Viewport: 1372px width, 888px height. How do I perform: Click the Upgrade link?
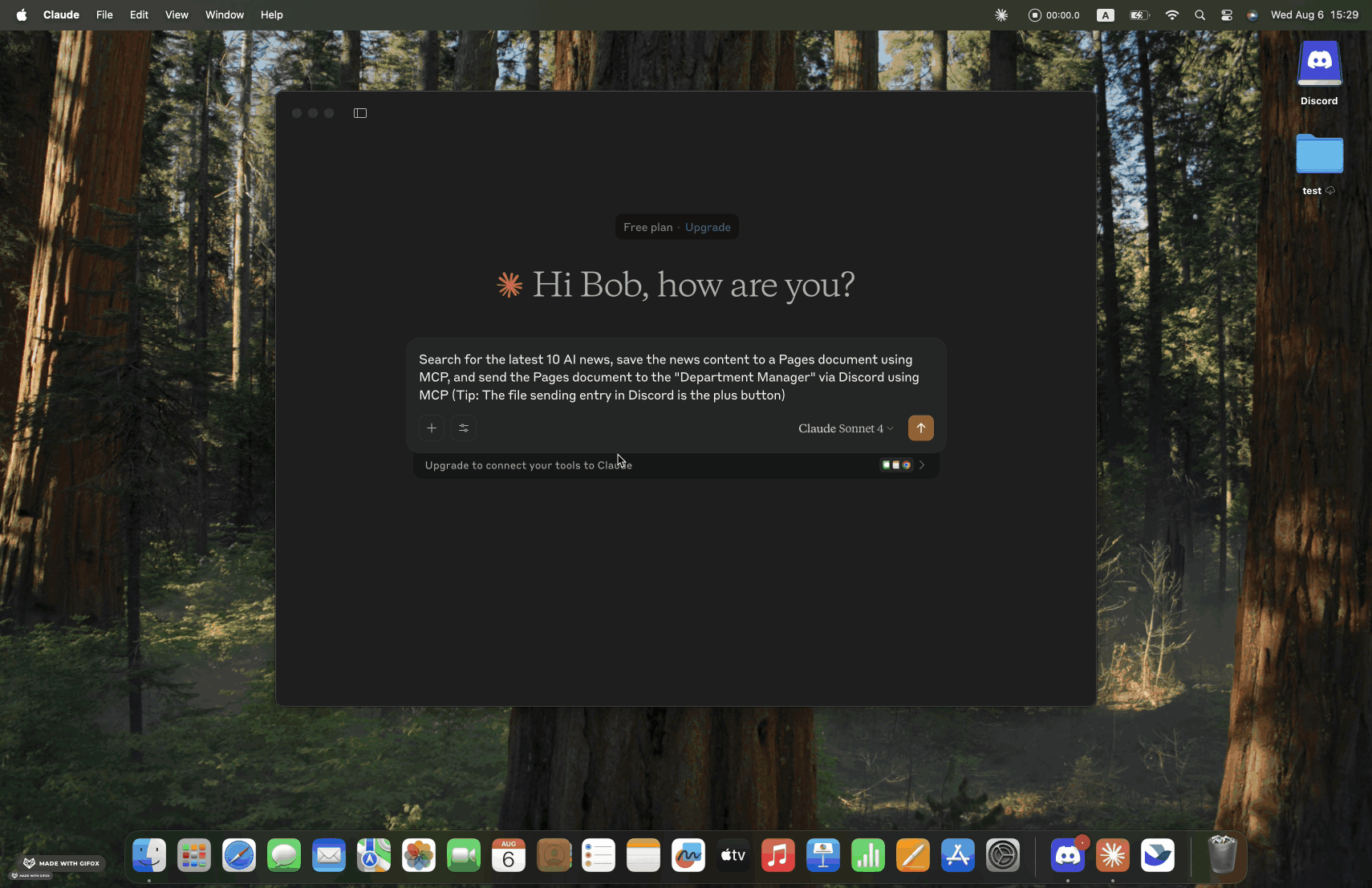point(708,227)
